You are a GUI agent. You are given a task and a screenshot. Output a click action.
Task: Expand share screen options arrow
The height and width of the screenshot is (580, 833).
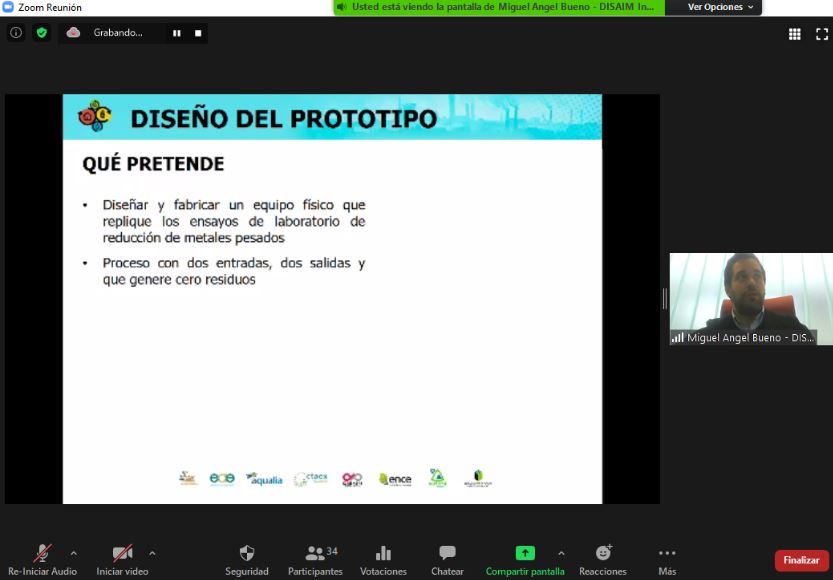click(x=560, y=552)
